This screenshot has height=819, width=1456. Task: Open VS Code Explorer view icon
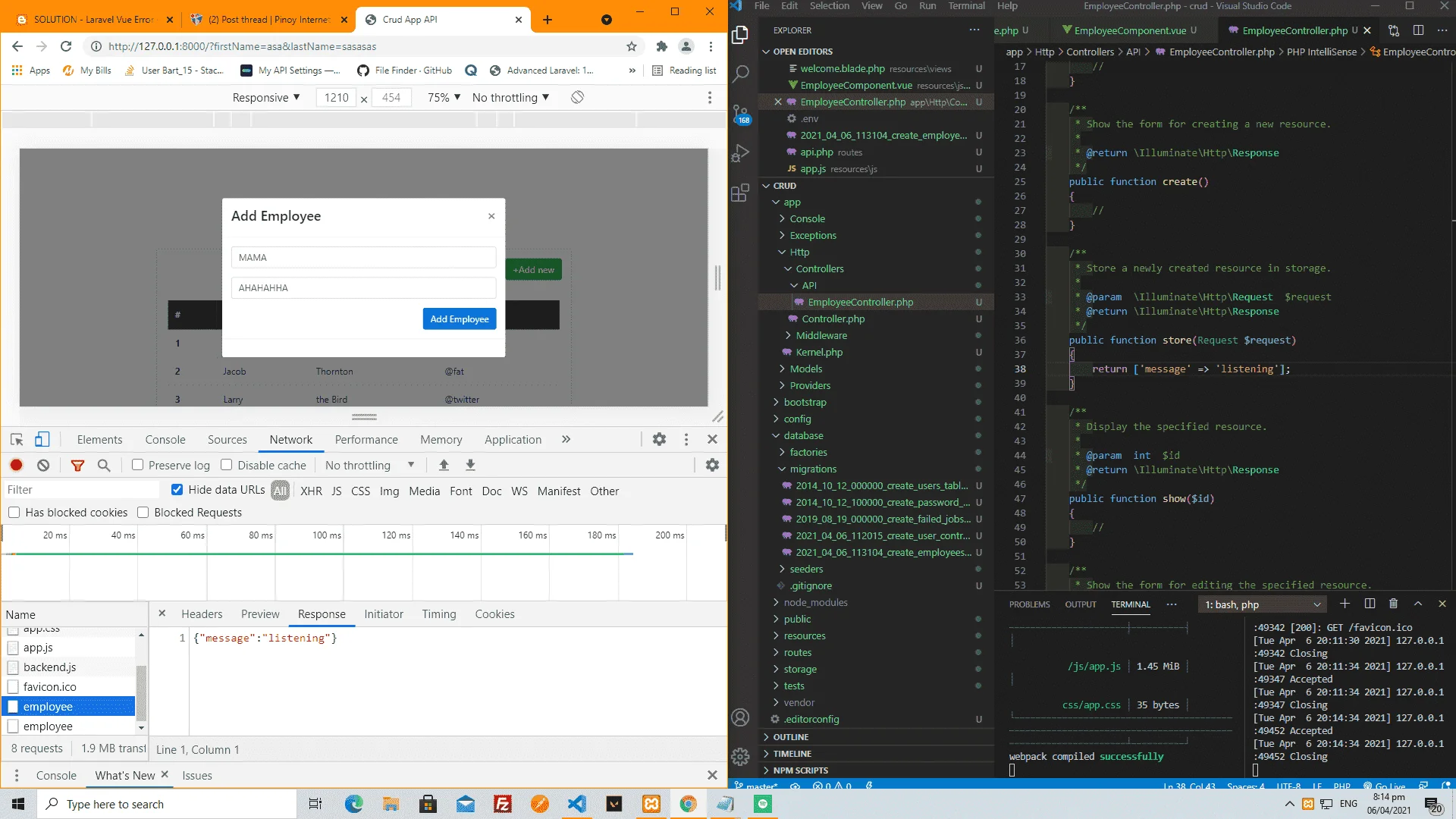pyautogui.click(x=740, y=35)
